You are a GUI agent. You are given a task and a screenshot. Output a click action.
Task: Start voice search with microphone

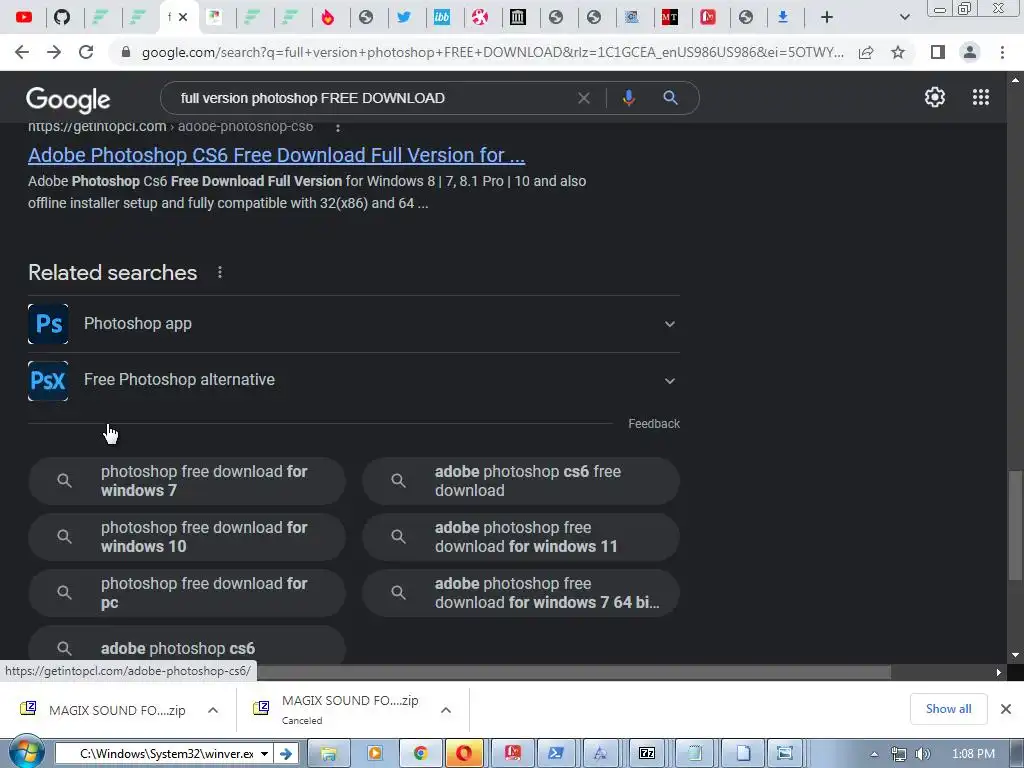point(628,98)
